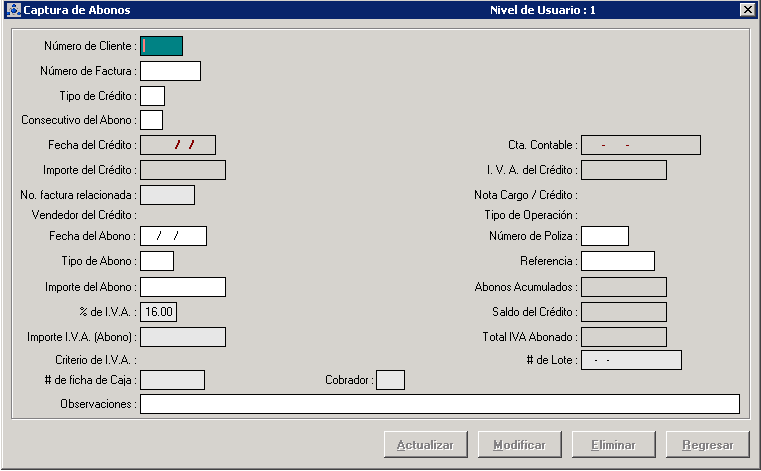Click the Número de Poliza field
Image resolution: width=761 pixels, height=471 pixels.
tap(604, 236)
